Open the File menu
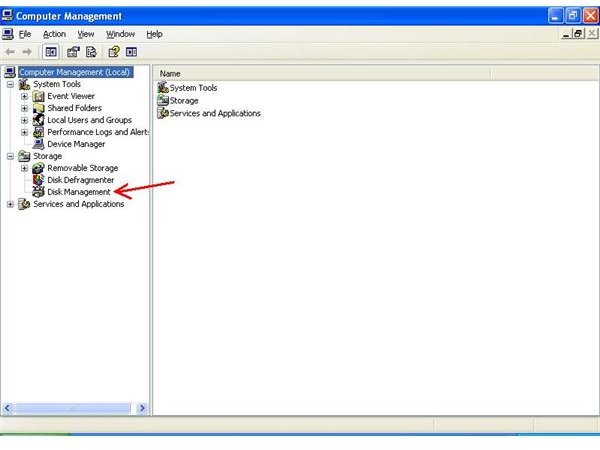The height and width of the screenshot is (450, 600). point(25,34)
